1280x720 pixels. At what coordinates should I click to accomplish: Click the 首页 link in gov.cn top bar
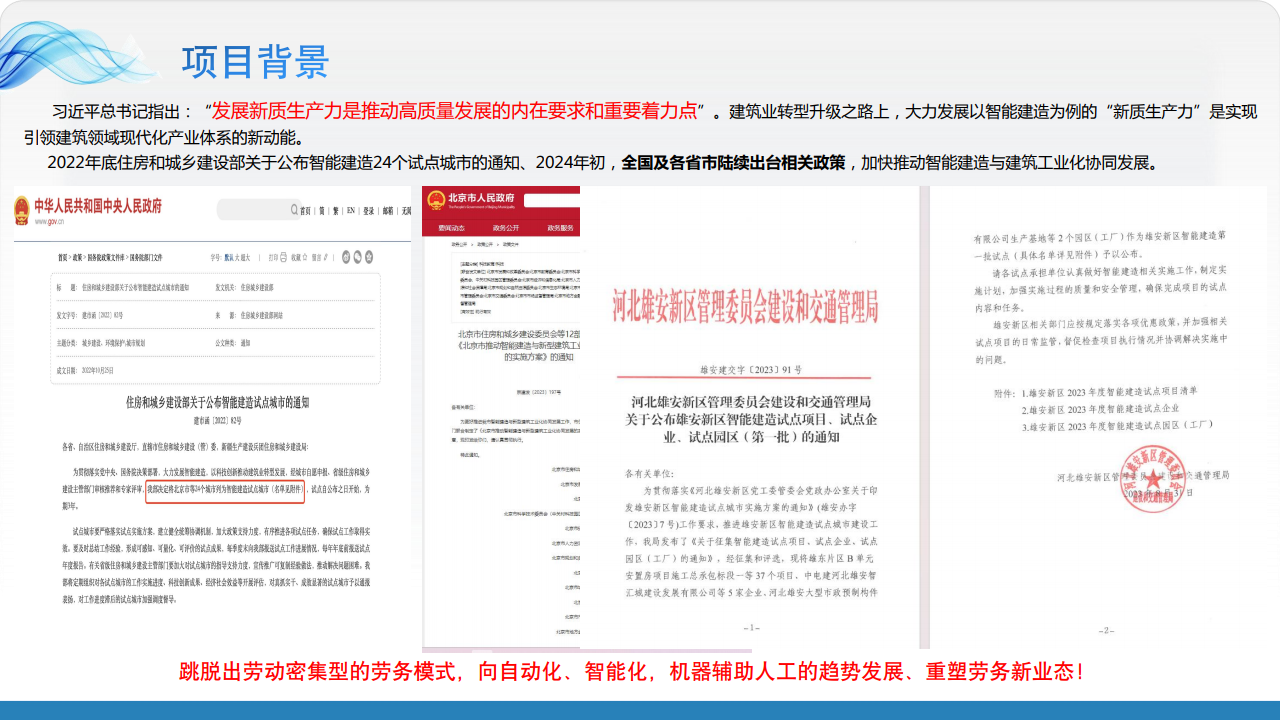(x=305, y=211)
